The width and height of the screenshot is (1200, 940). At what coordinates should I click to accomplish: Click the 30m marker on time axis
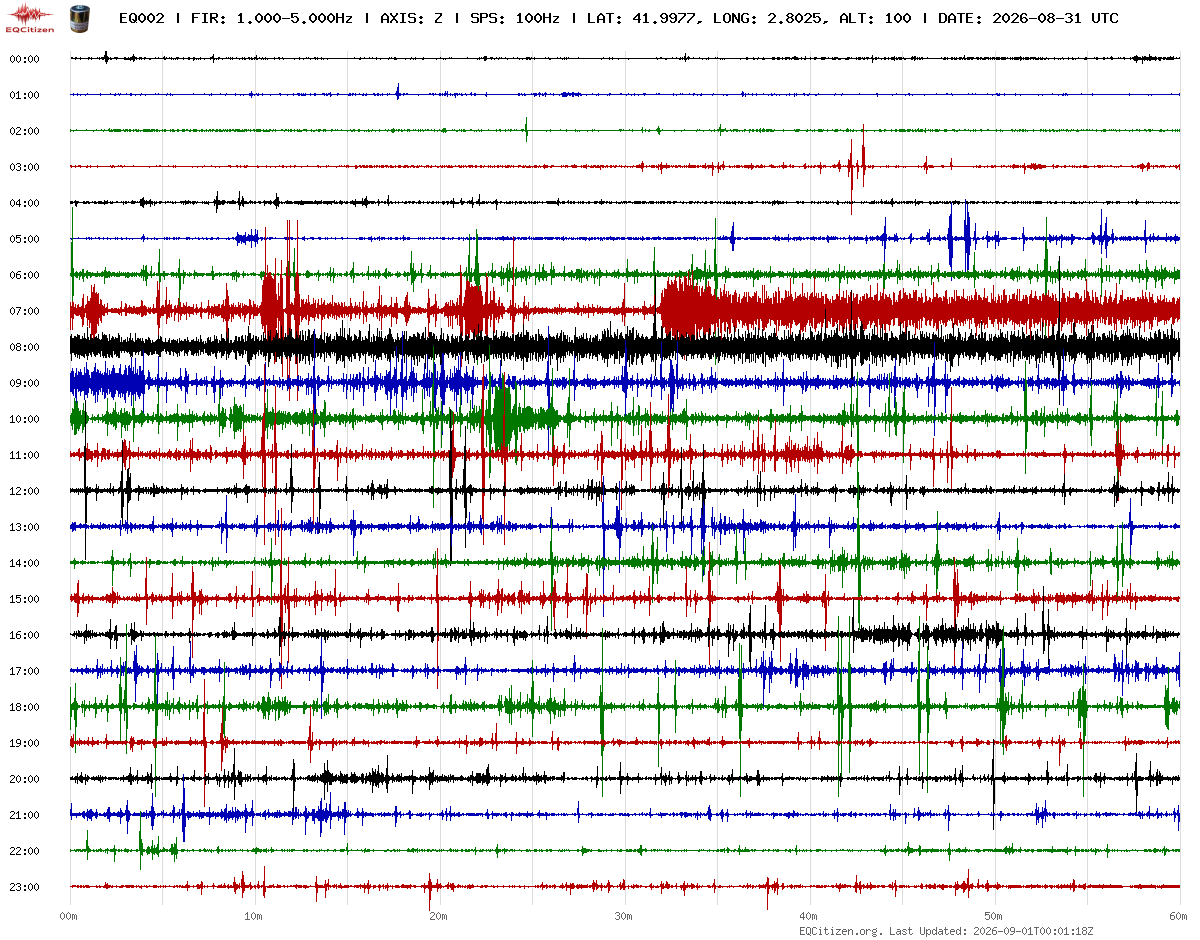click(623, 916)
